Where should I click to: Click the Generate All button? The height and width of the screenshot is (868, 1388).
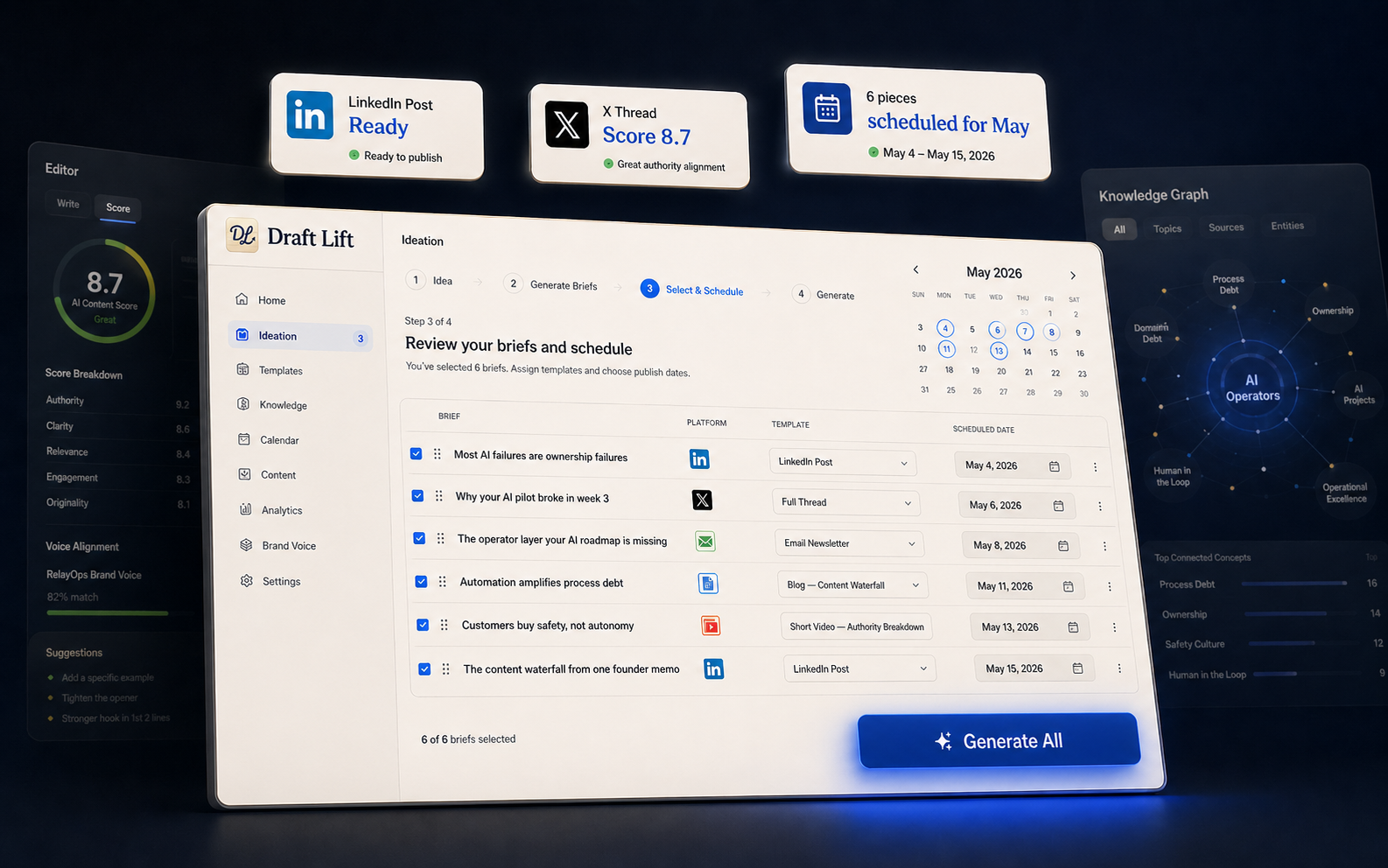click(999, 740)
